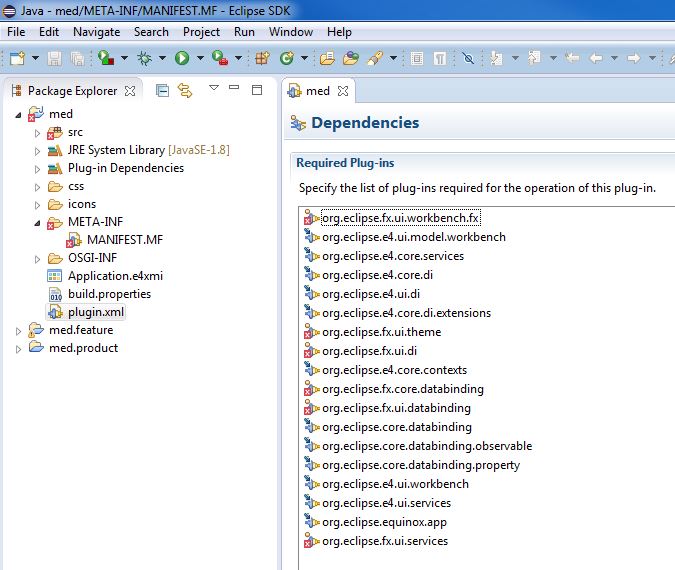Collapse the med project tree node
The width and height of the screenshot is (675, 570).
(x=18, y=115)
